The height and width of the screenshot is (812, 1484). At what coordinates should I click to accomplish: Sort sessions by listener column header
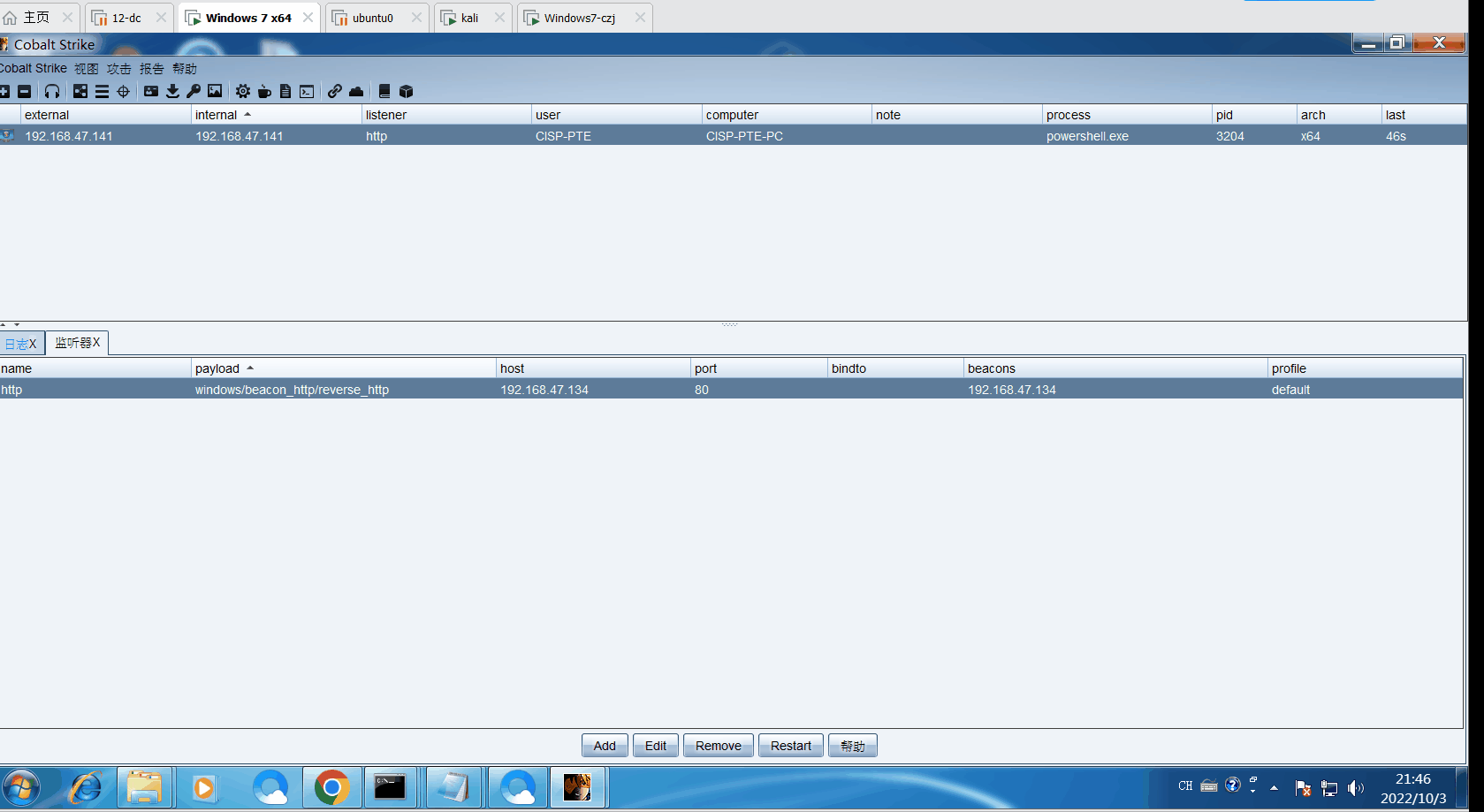point(446,115)
